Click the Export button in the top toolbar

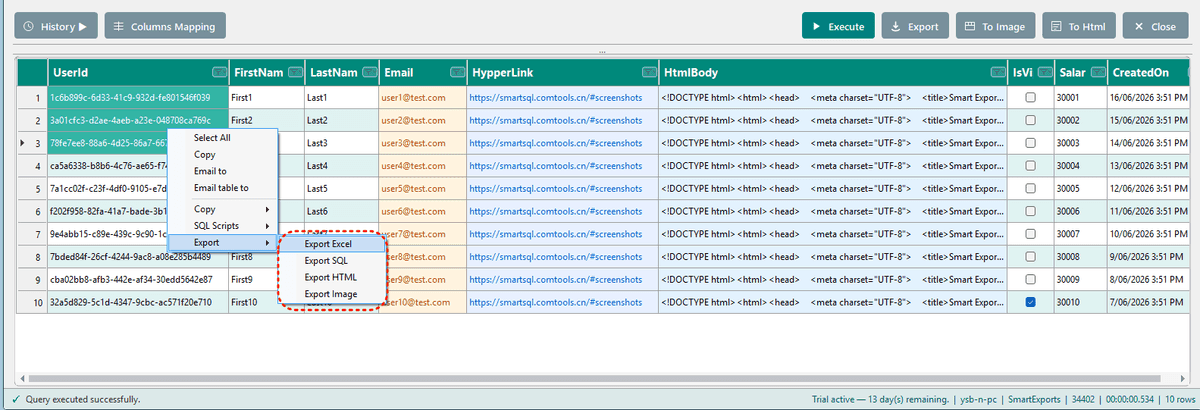[x=915, y=26]
